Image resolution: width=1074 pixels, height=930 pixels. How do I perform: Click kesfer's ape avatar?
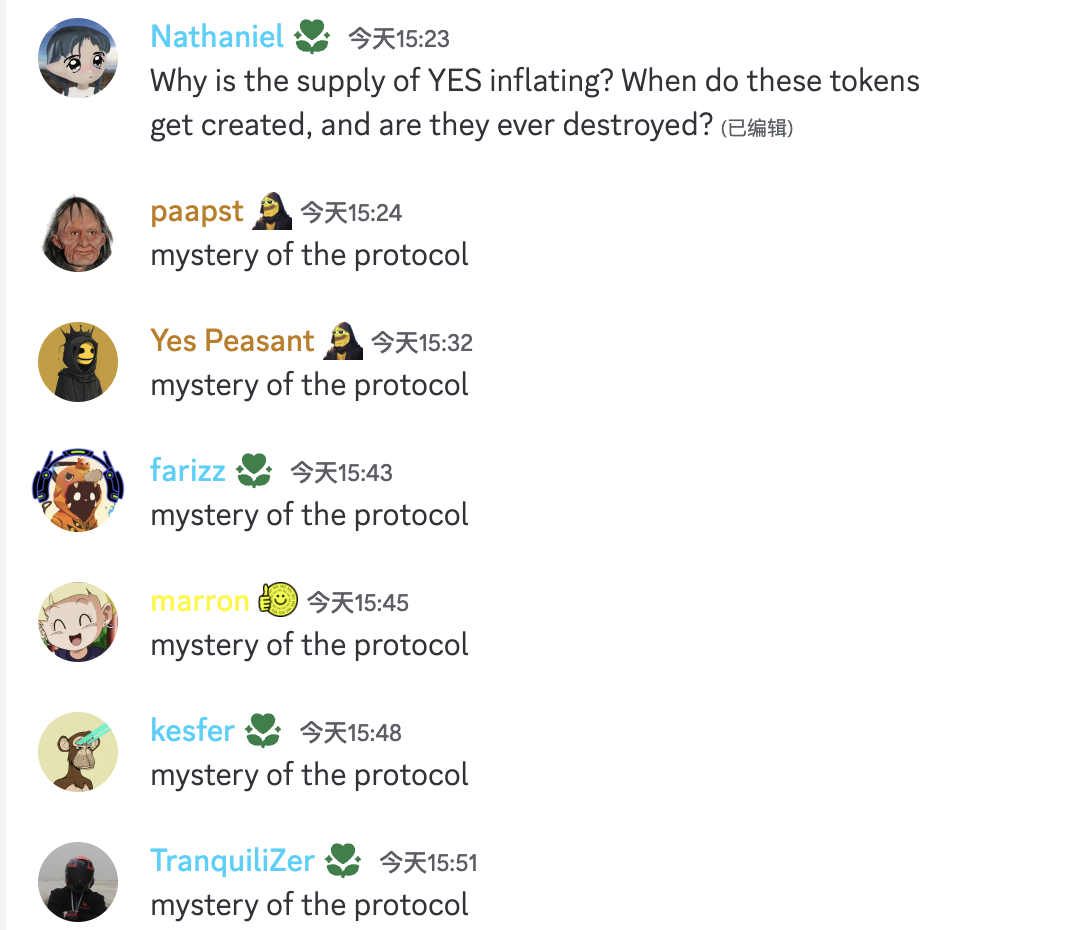click(x=77, y=752)
